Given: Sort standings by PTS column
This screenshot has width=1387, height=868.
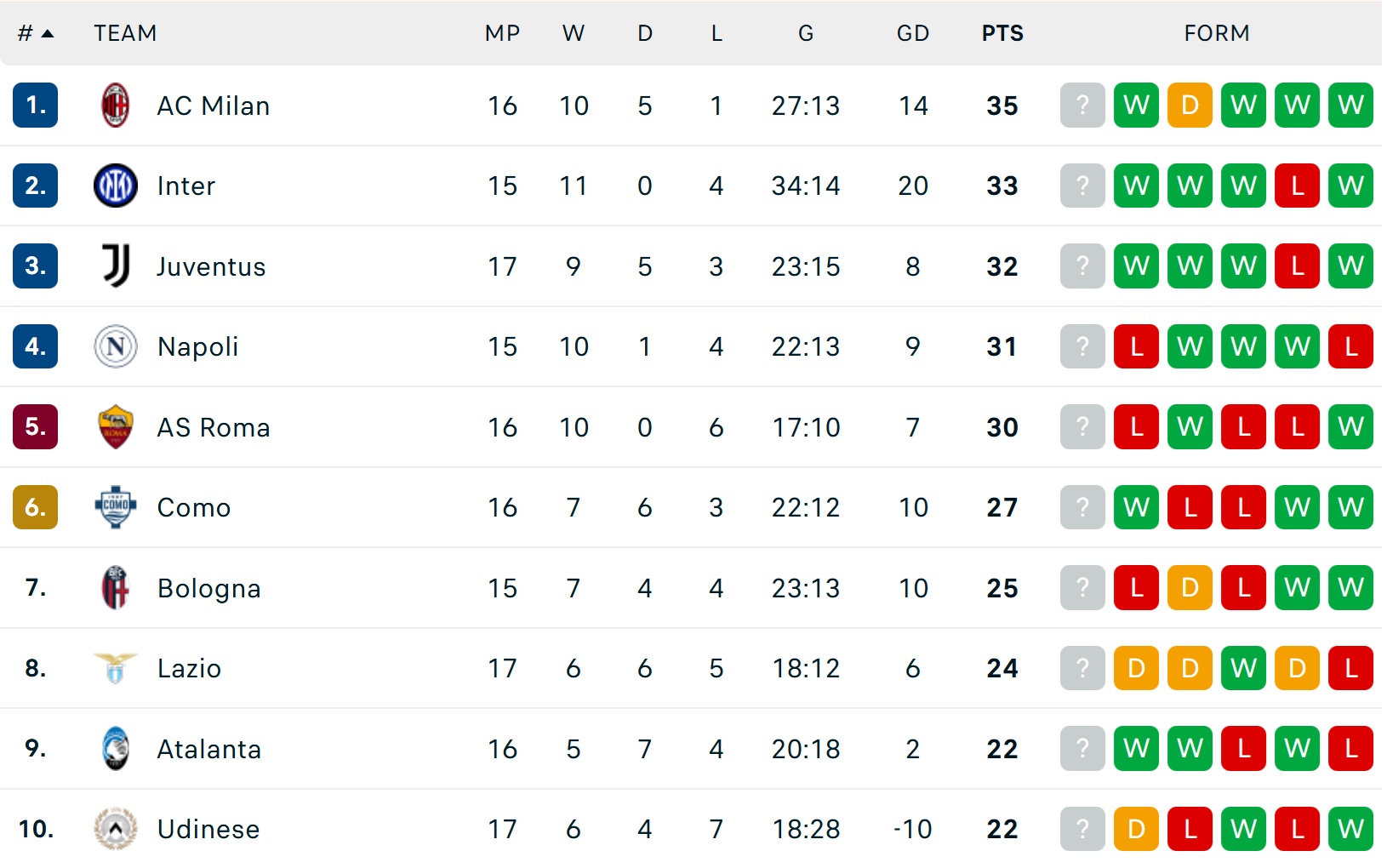Looking at the screenshot, I should [x=1002, y=33].
